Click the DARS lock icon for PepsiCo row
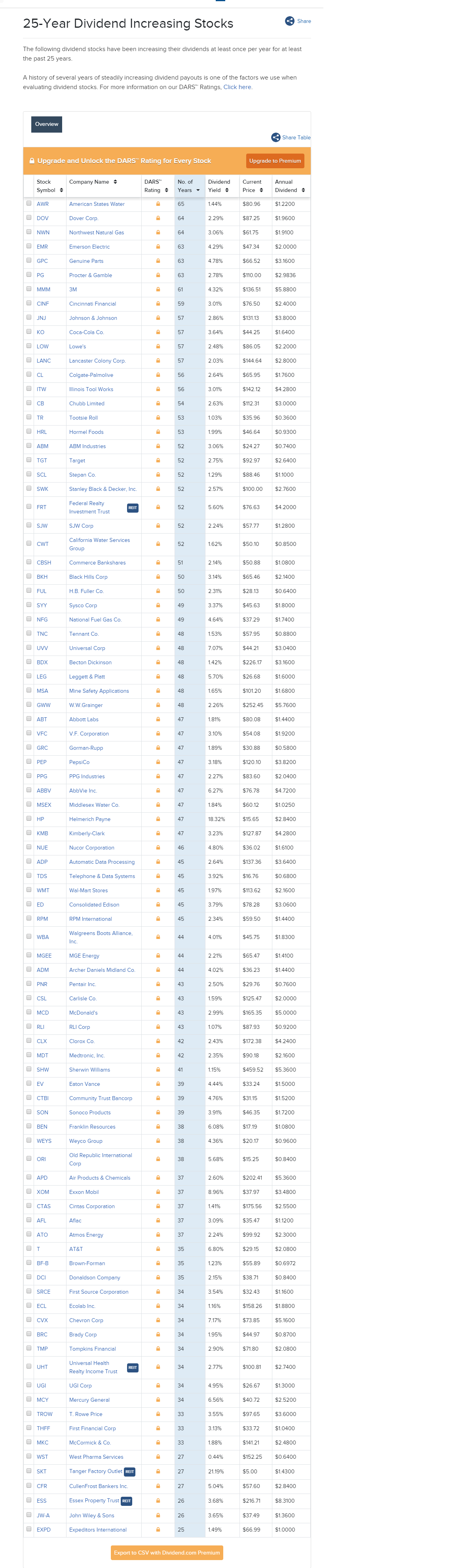456x1568 pixels. tap(158, 762)
